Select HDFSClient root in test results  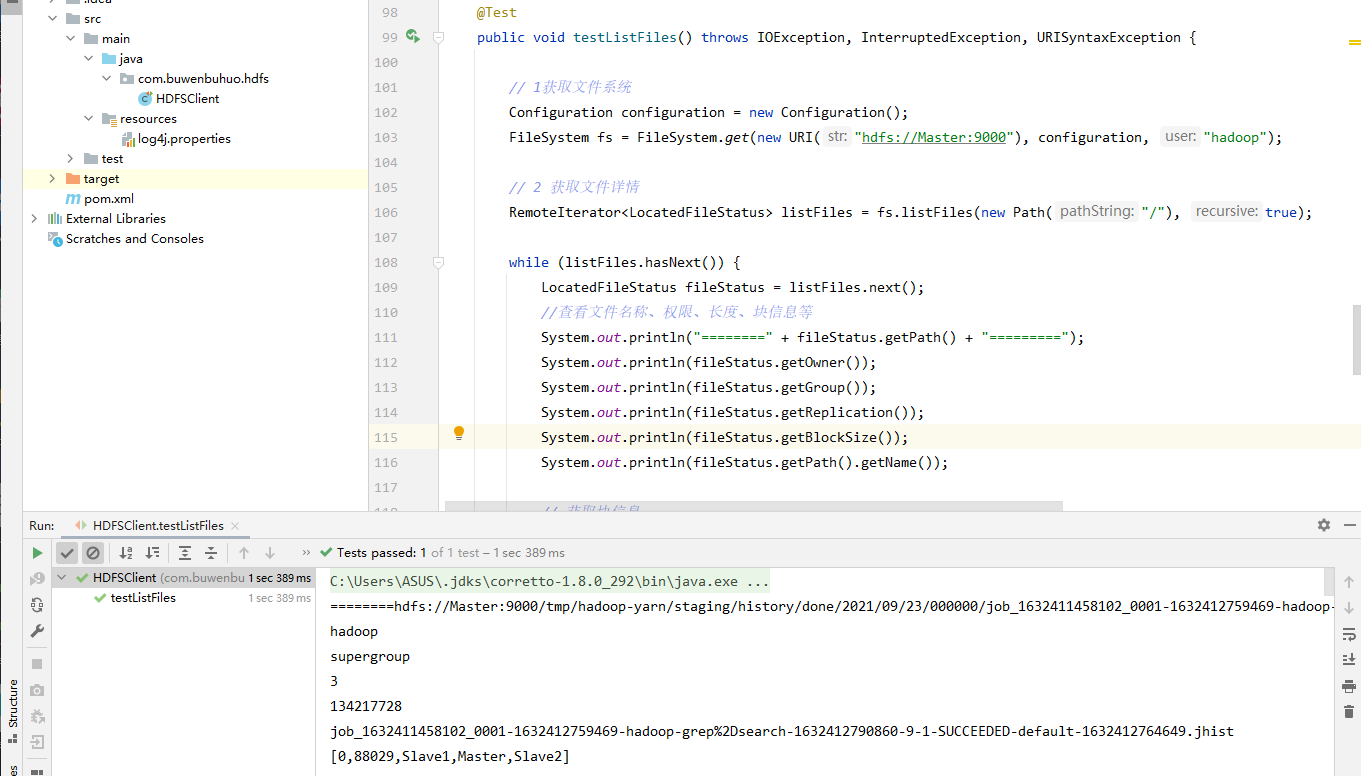coord(124,578)
